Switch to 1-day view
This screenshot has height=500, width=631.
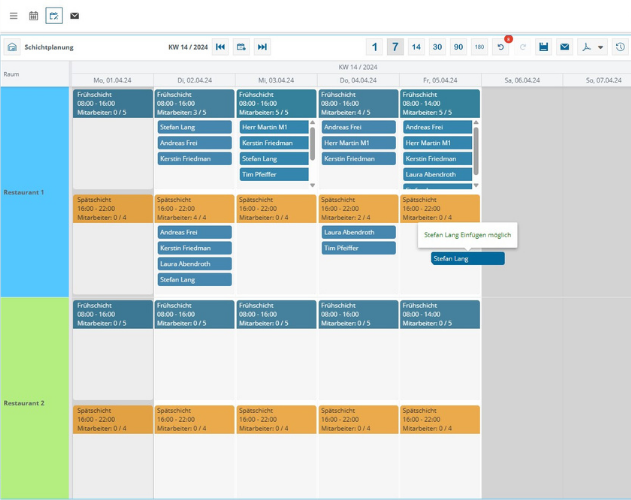click(374, 47)
